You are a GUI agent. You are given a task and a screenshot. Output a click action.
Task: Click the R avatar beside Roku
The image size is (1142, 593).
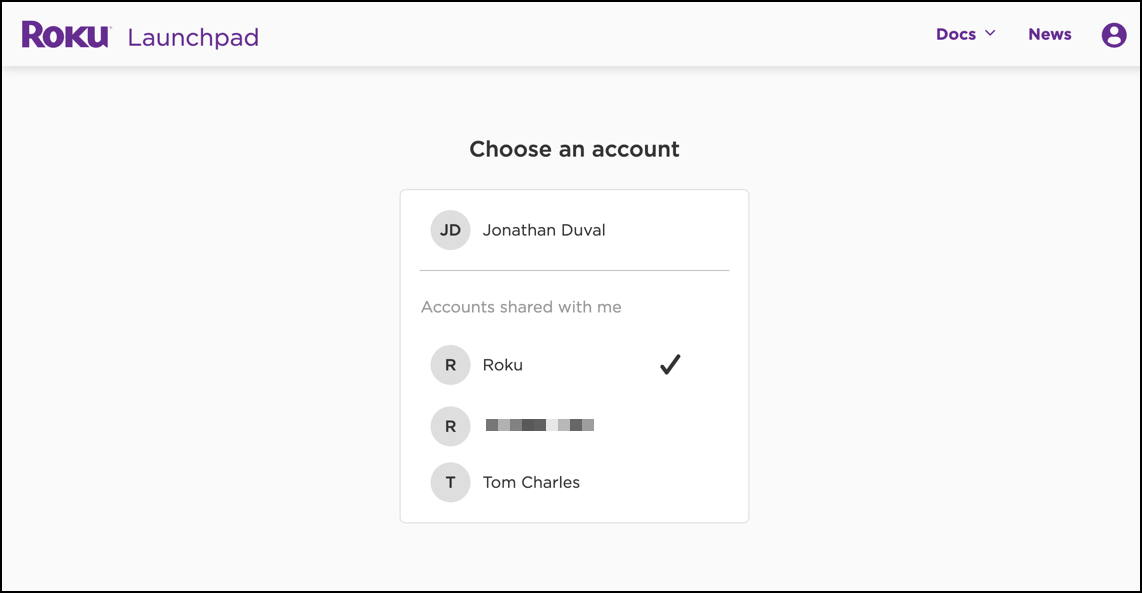click(450, 365)
